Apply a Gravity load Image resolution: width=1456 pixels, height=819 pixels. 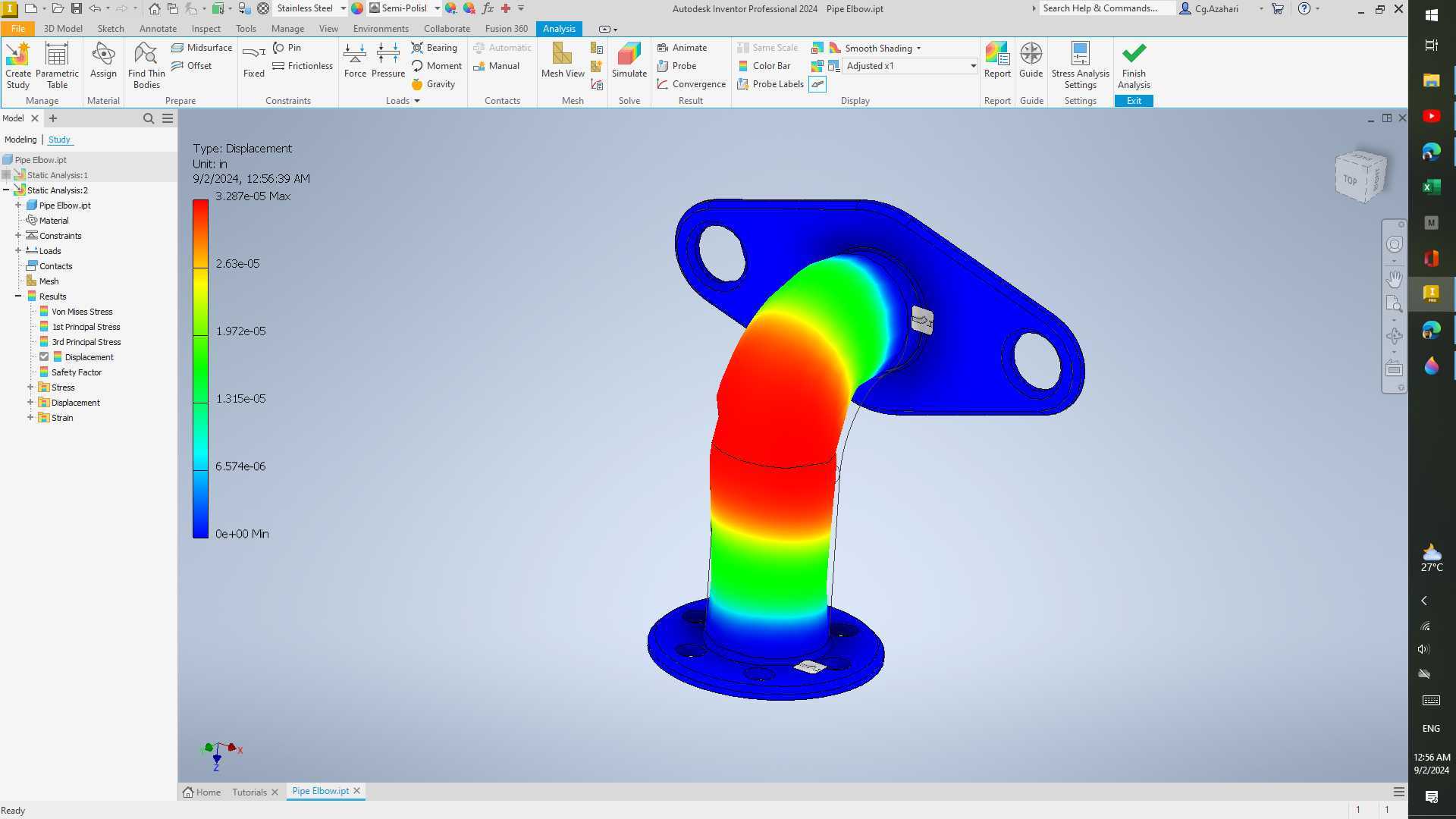[434, 84]
